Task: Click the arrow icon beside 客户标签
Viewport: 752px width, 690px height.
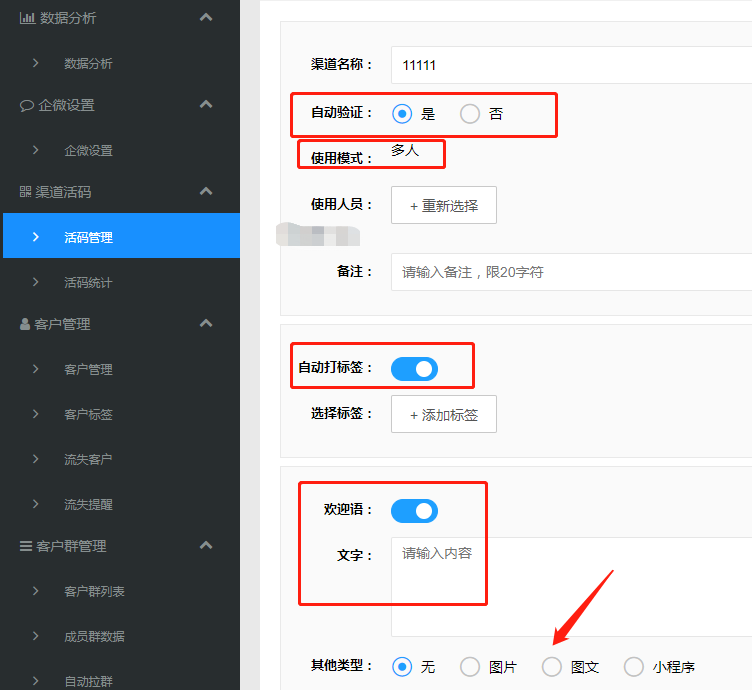Action: pyautogui.click(x=36, y=414)
